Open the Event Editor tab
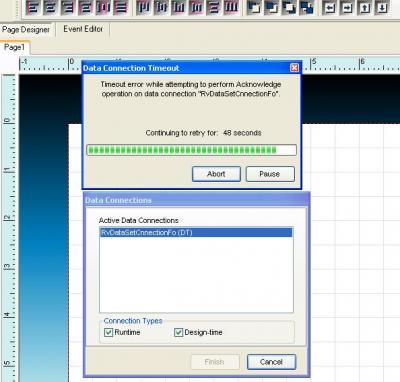The width and height of the screenshot is (400, 382). (x=83, y=29)
